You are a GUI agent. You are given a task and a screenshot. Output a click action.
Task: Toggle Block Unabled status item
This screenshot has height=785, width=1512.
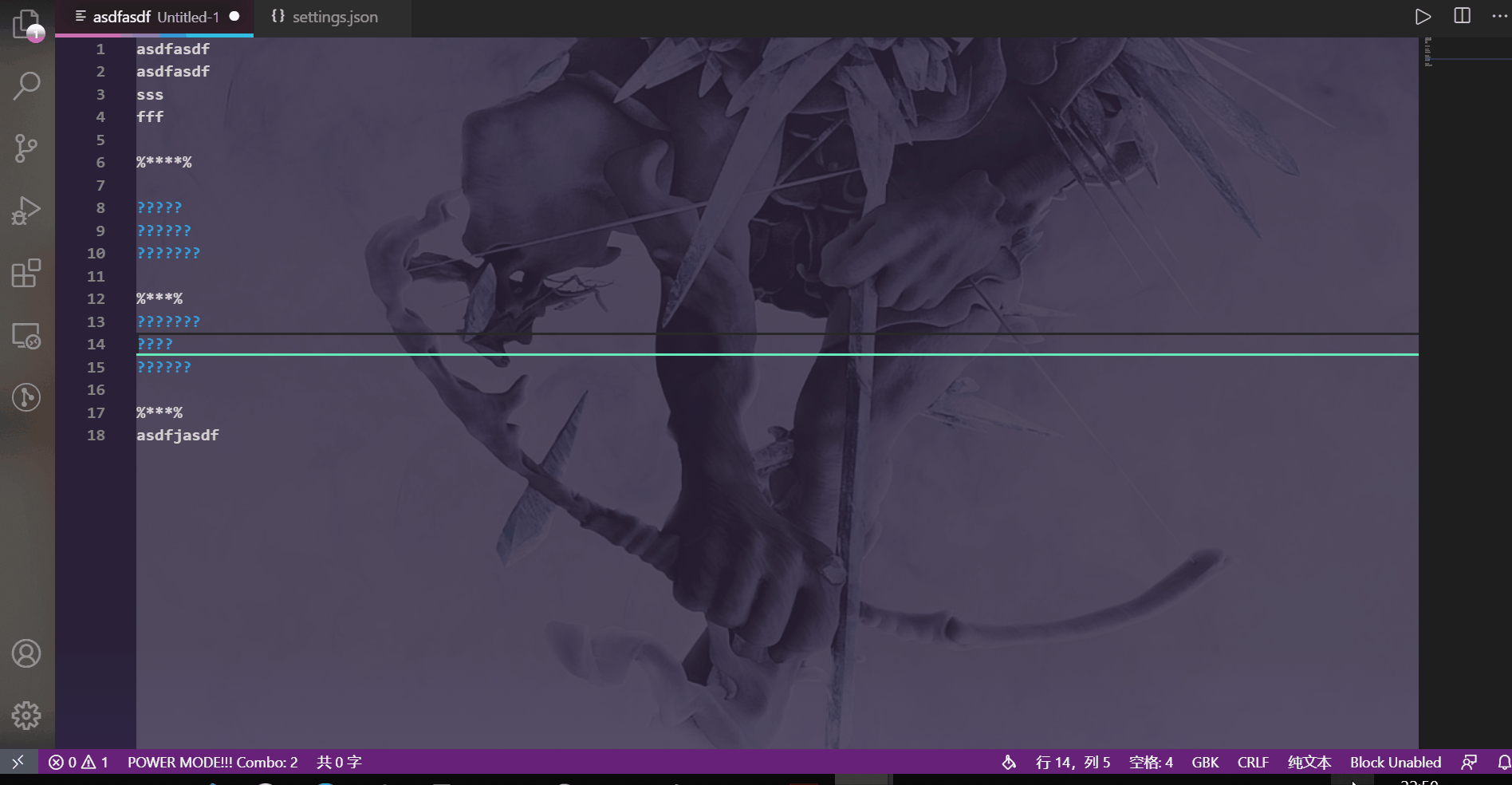[x=1396, y=762]
